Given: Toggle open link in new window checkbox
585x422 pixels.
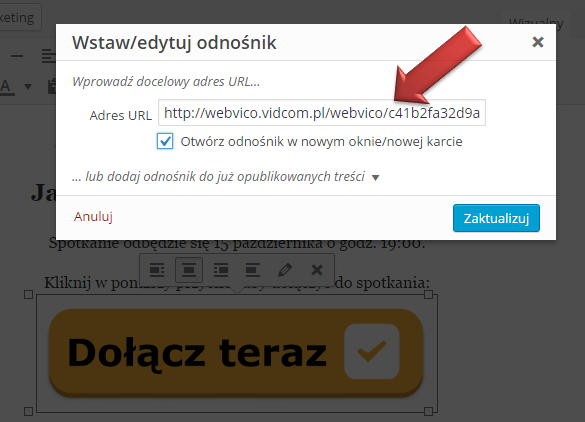Looking at the screenshot, I should click(165, 141).
